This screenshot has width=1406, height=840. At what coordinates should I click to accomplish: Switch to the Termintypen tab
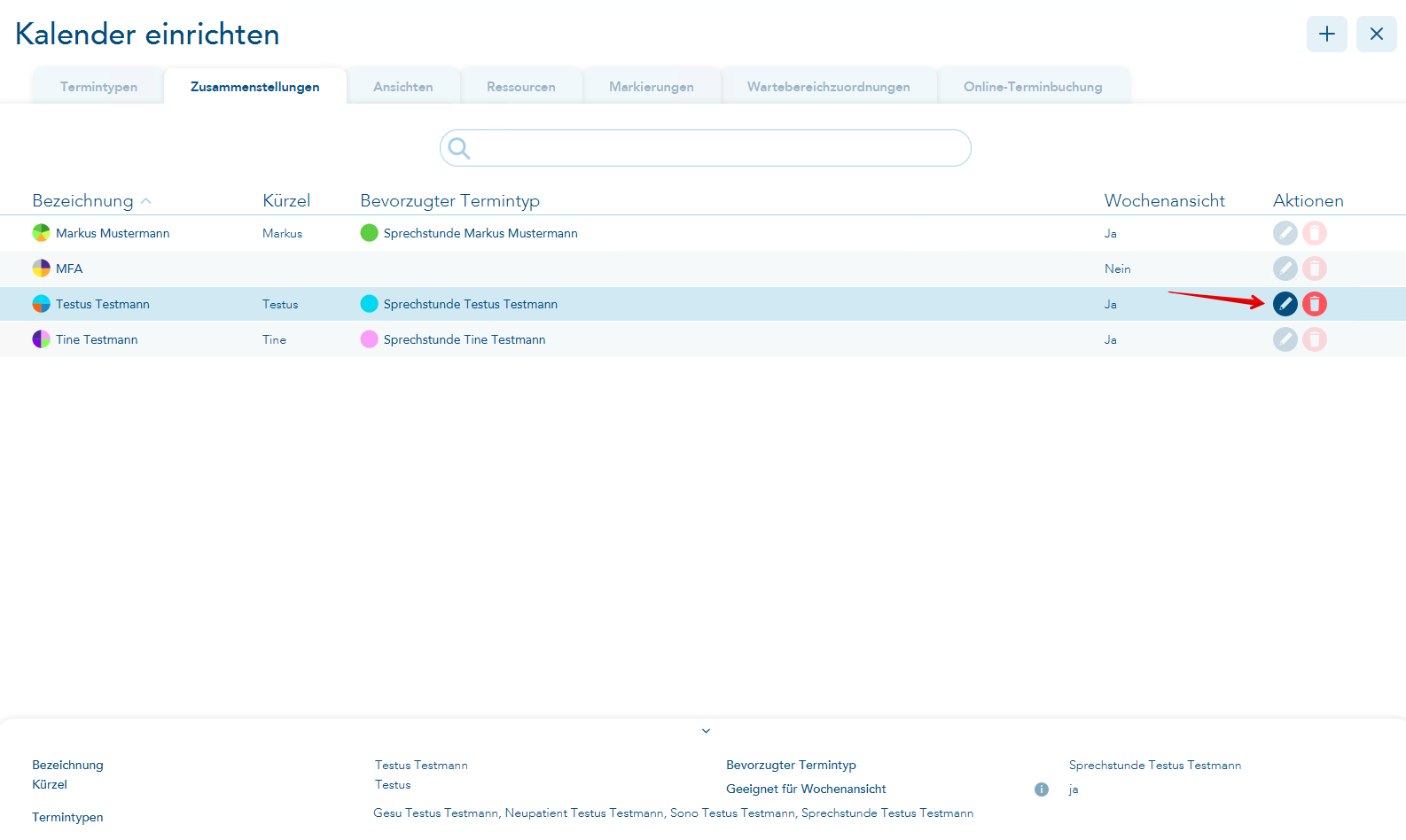click(x=98, y=87)
